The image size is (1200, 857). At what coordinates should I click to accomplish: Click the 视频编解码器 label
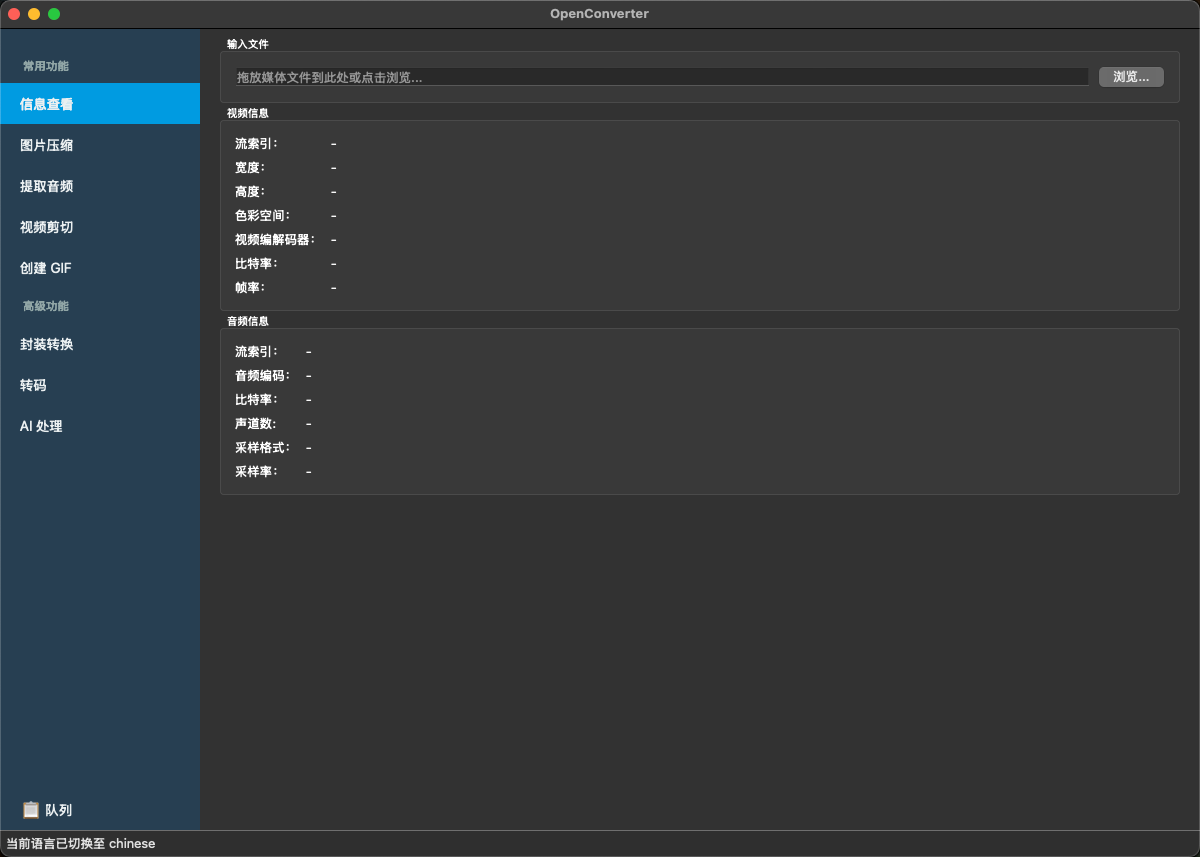(275, 240)
